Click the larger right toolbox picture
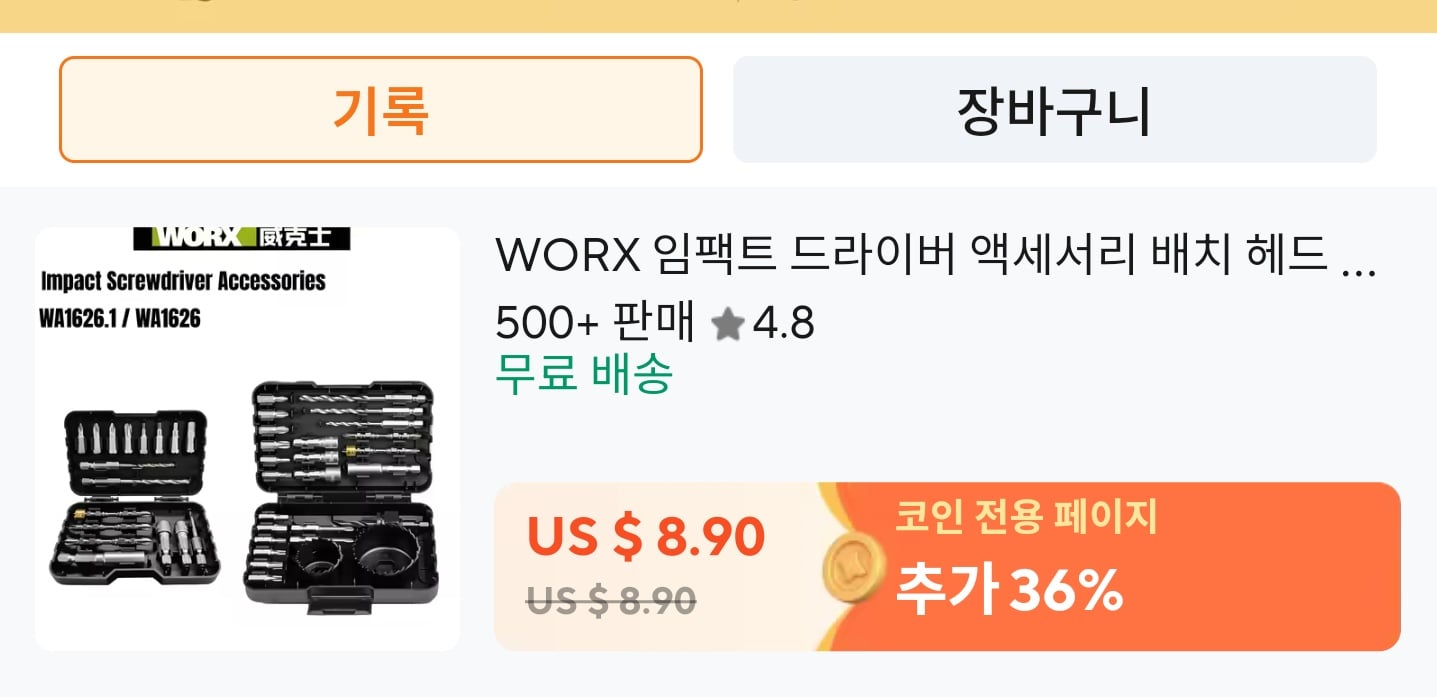 (x=342, y=496)
